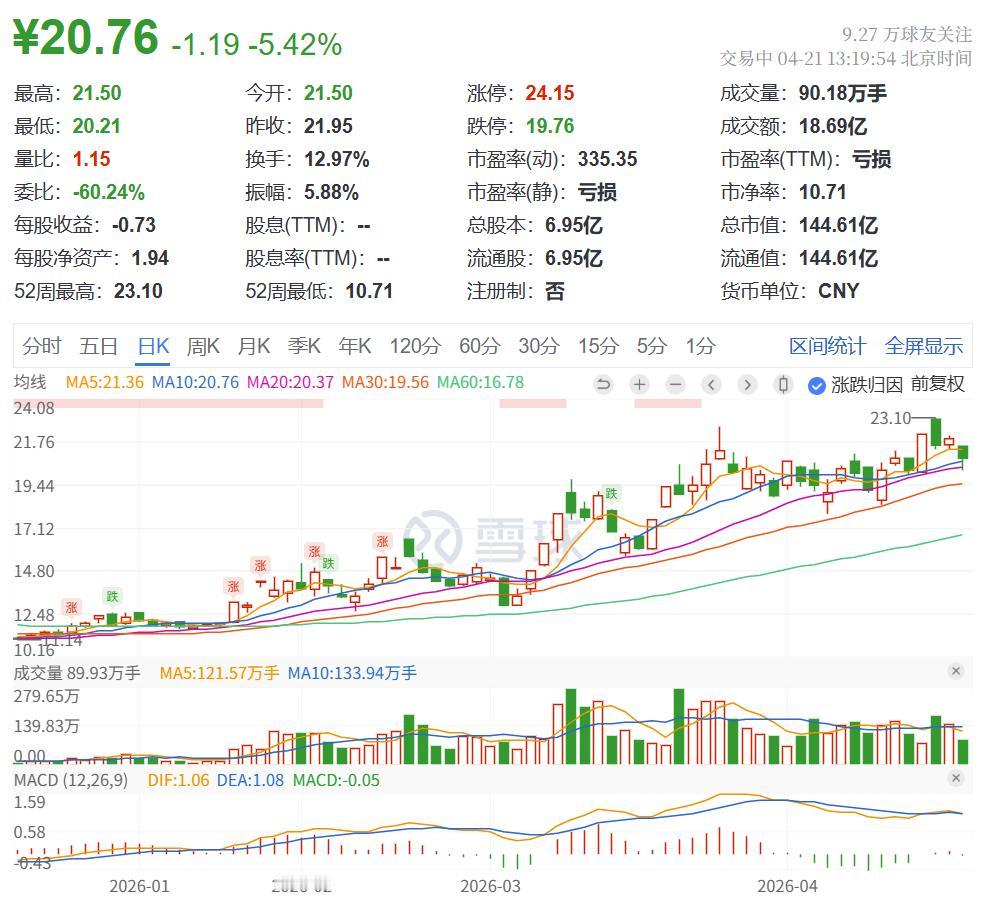993x897 pixels.
Task: Click the 9.27 万球友关注 text
Action: [906, 34]
